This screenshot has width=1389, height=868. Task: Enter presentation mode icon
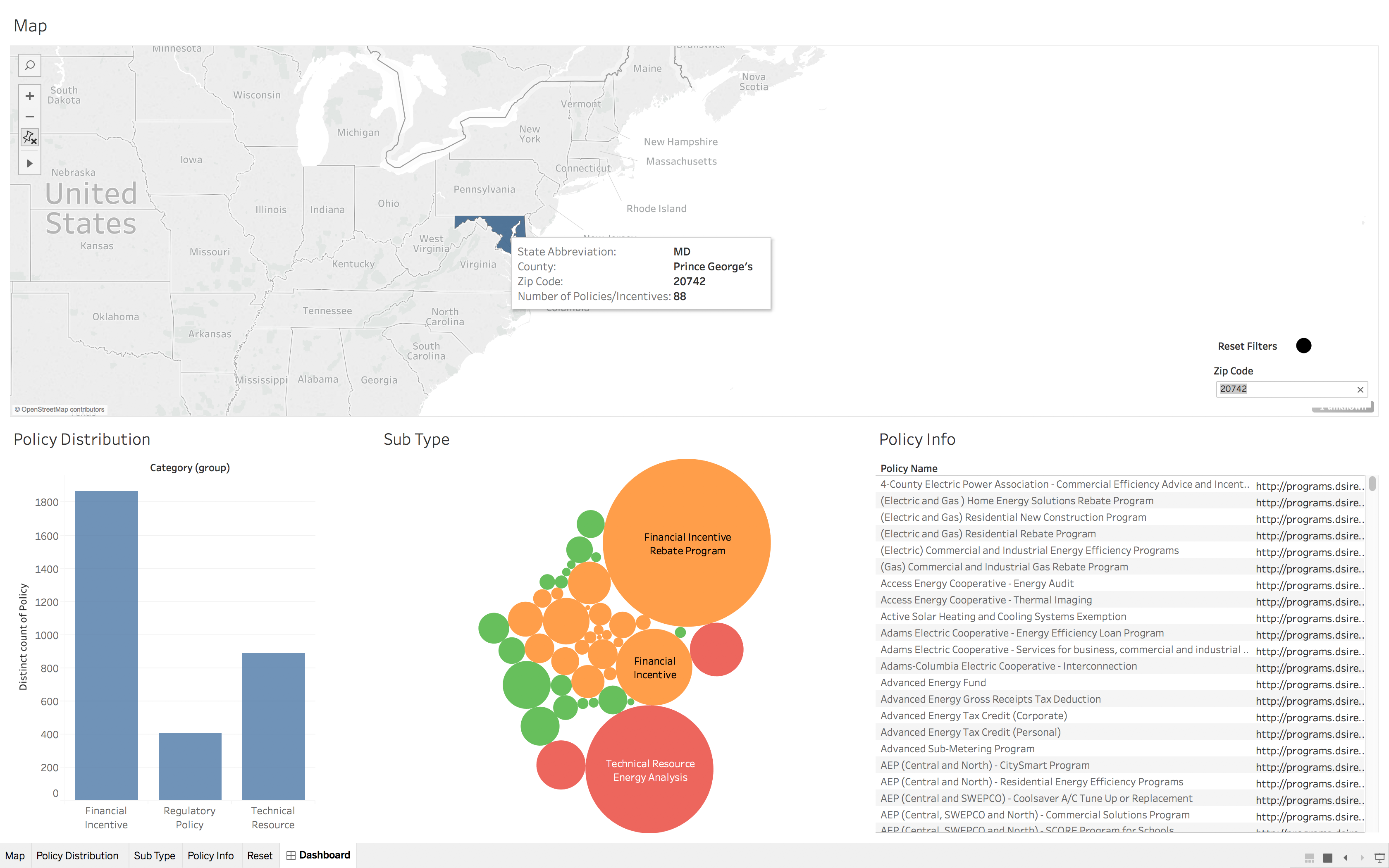pos(1380,858)
